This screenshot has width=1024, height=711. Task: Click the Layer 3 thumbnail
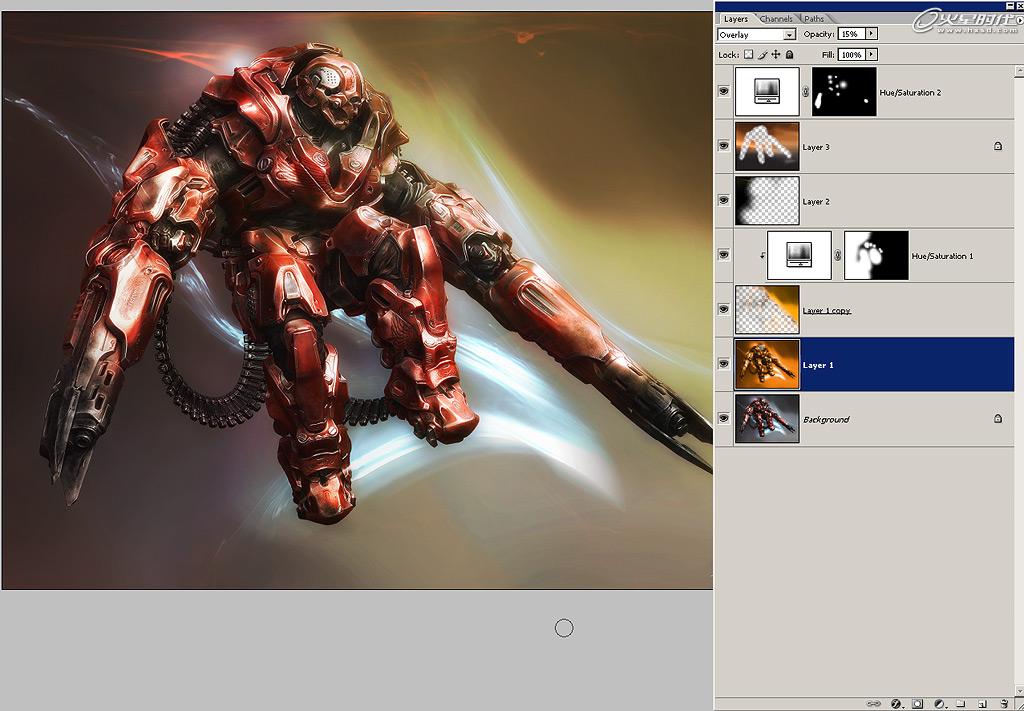coord(767,146)
